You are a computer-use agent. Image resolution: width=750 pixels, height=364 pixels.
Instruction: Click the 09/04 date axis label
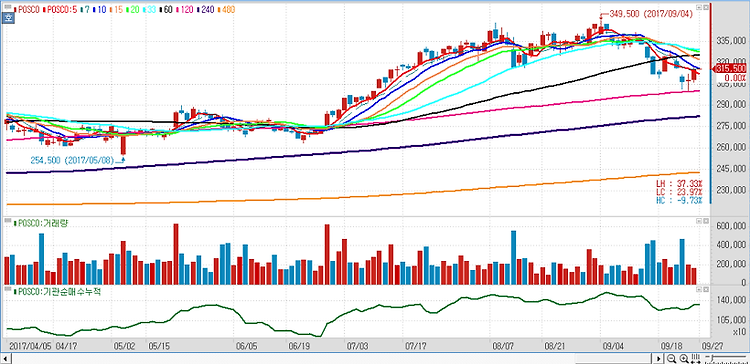(x=612, y=345)
